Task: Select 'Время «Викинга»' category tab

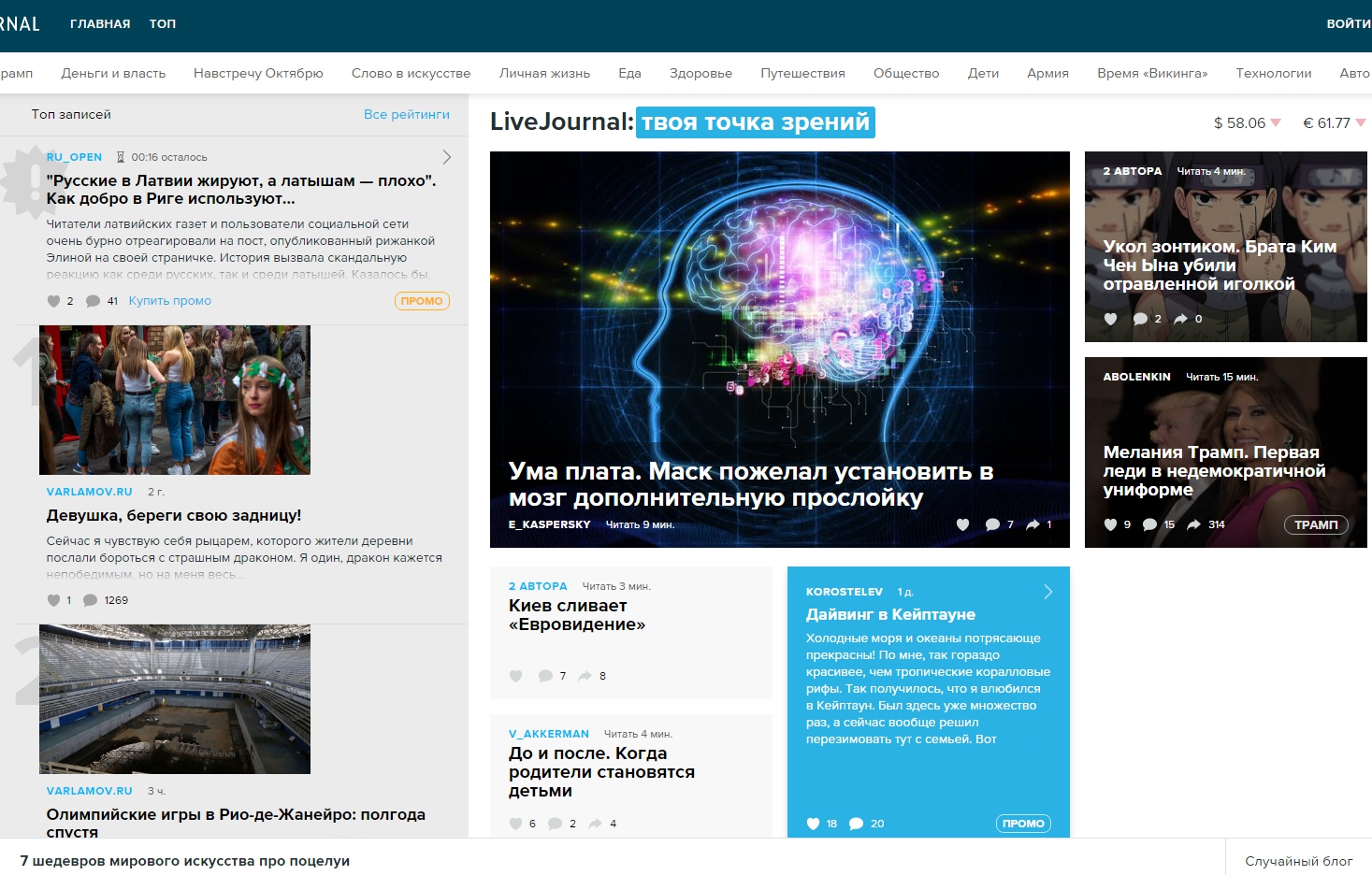Action: (x=1152, y=73)
